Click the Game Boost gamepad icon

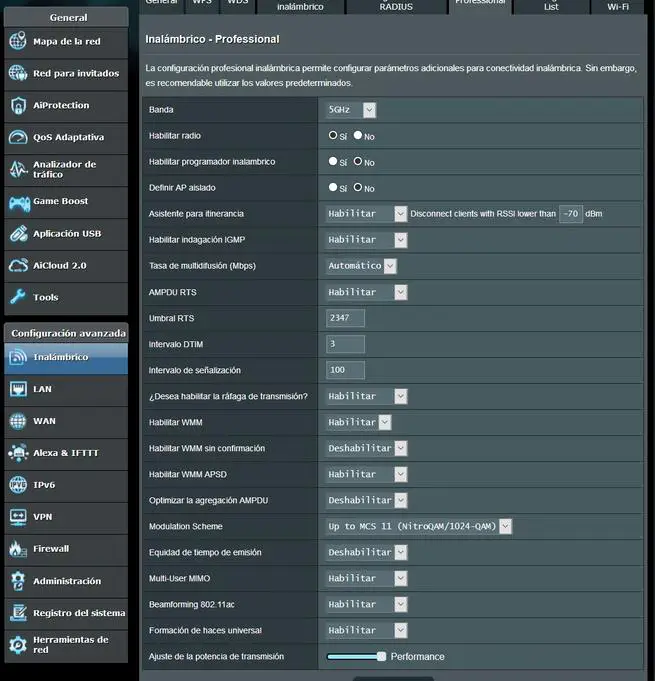17,202
